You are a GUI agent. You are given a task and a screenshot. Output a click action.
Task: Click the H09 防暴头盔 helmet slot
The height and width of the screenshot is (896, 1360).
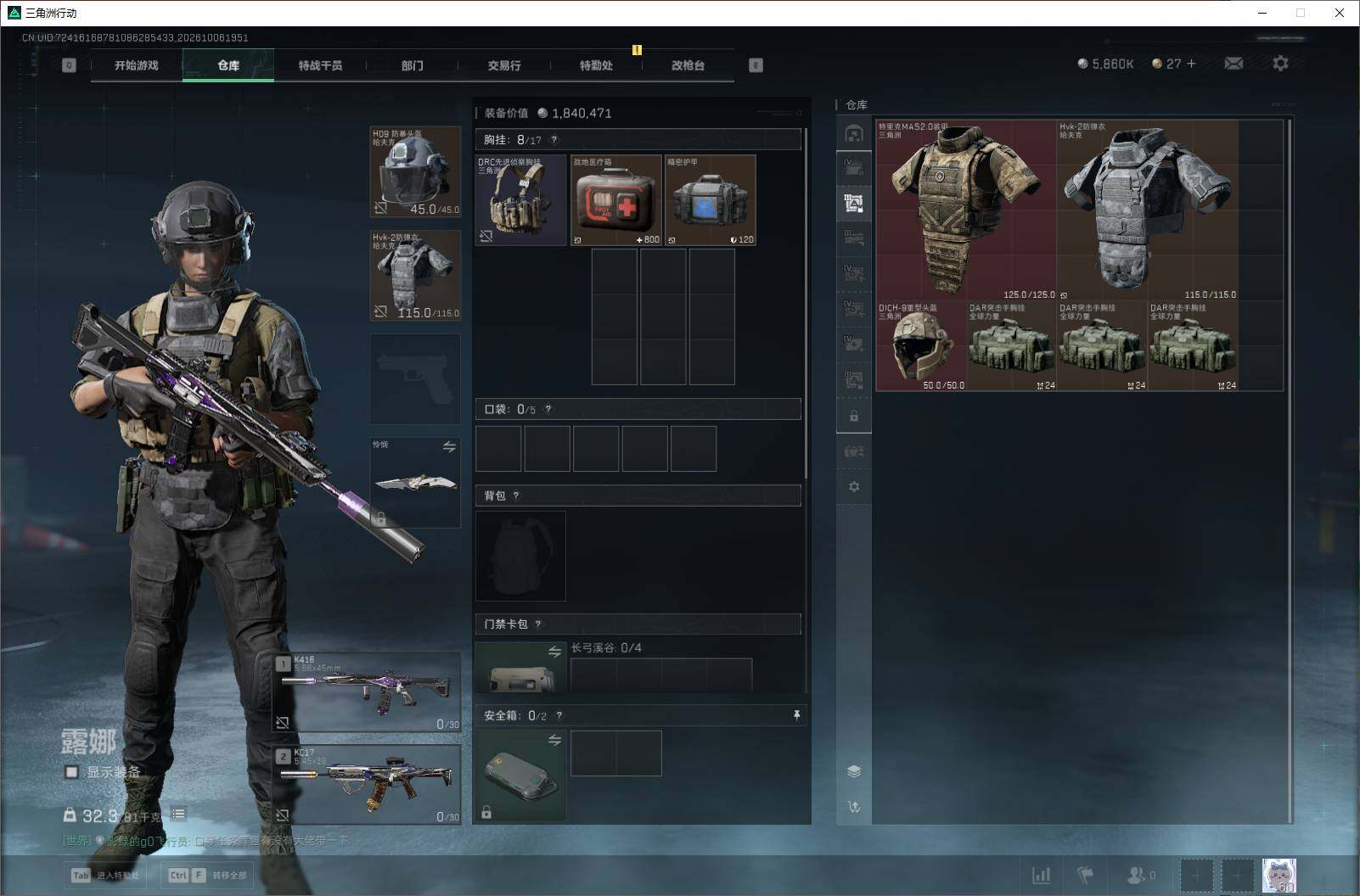point(416,172)
